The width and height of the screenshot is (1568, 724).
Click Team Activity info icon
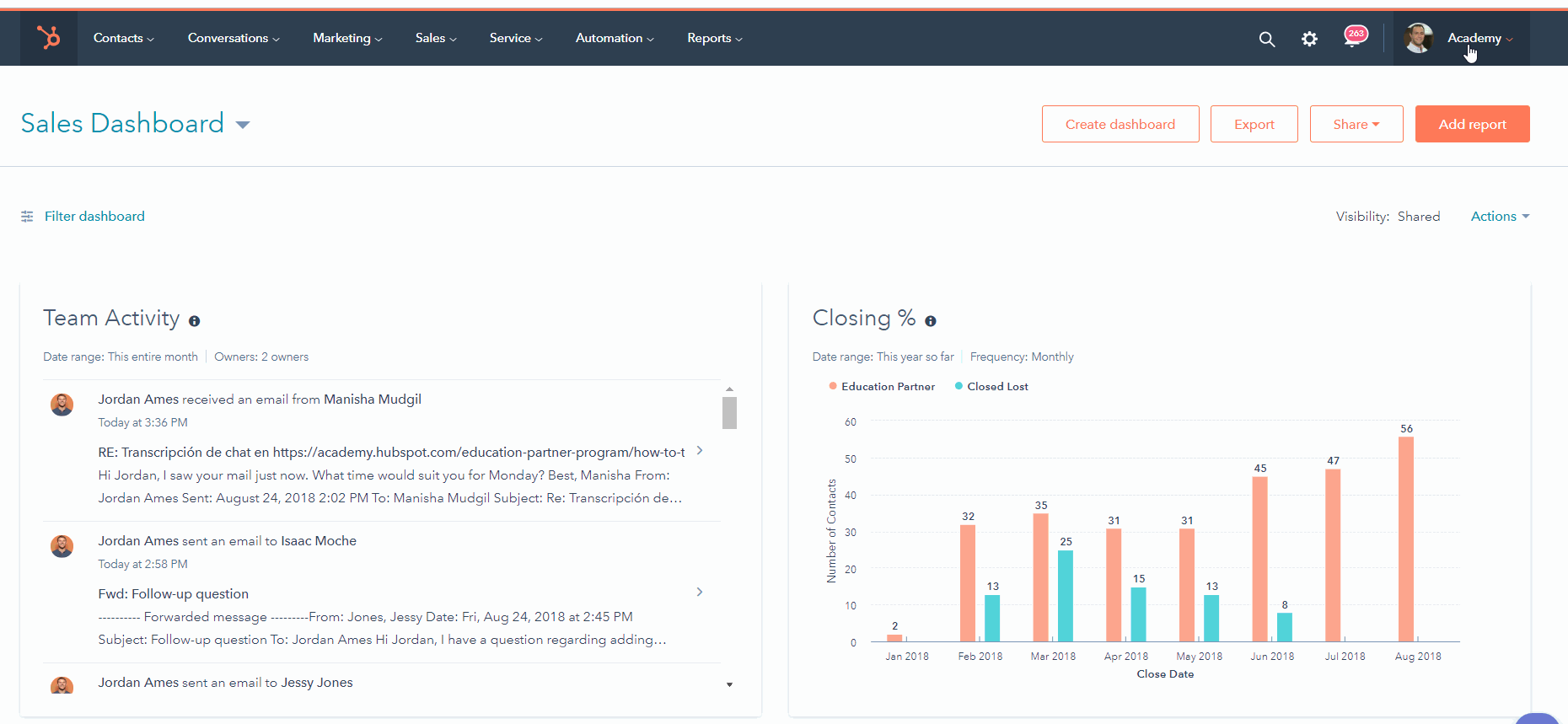click(x=195, y=321)
